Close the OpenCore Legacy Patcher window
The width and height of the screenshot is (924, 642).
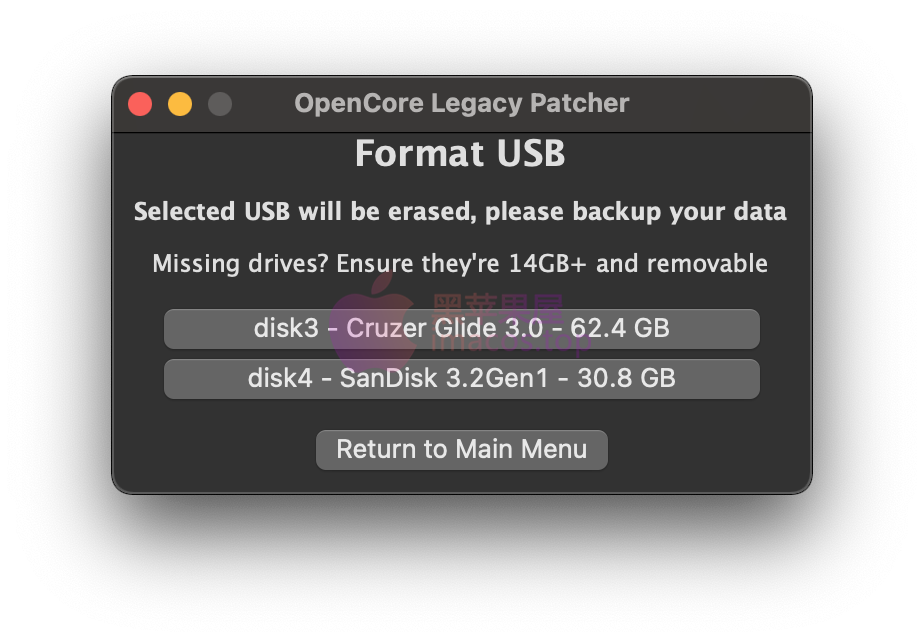[x=140, y=104]
